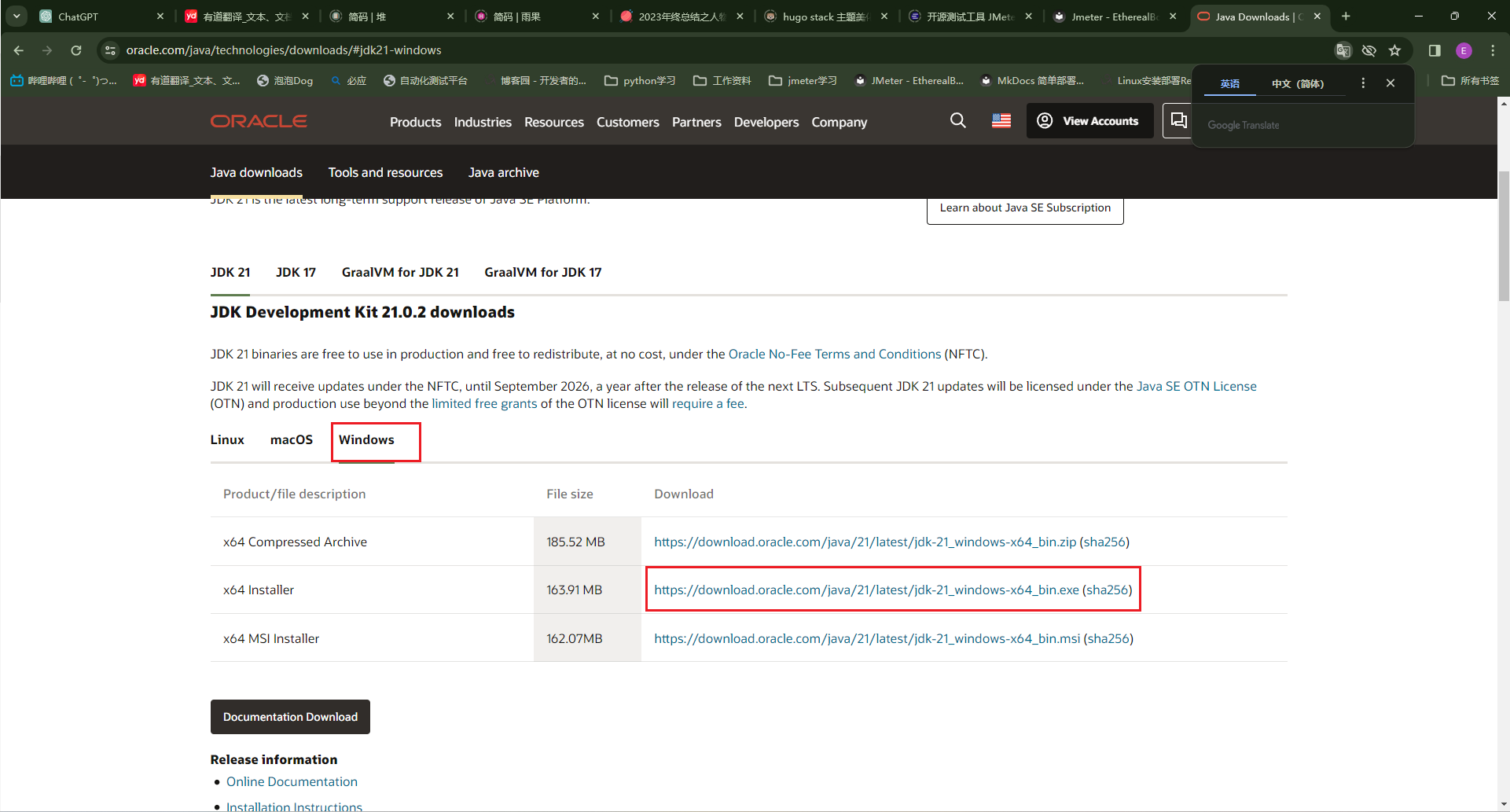Open the 工作资料 bookmarks folder
Screen dimensions: 1510x812
(722, 80)
